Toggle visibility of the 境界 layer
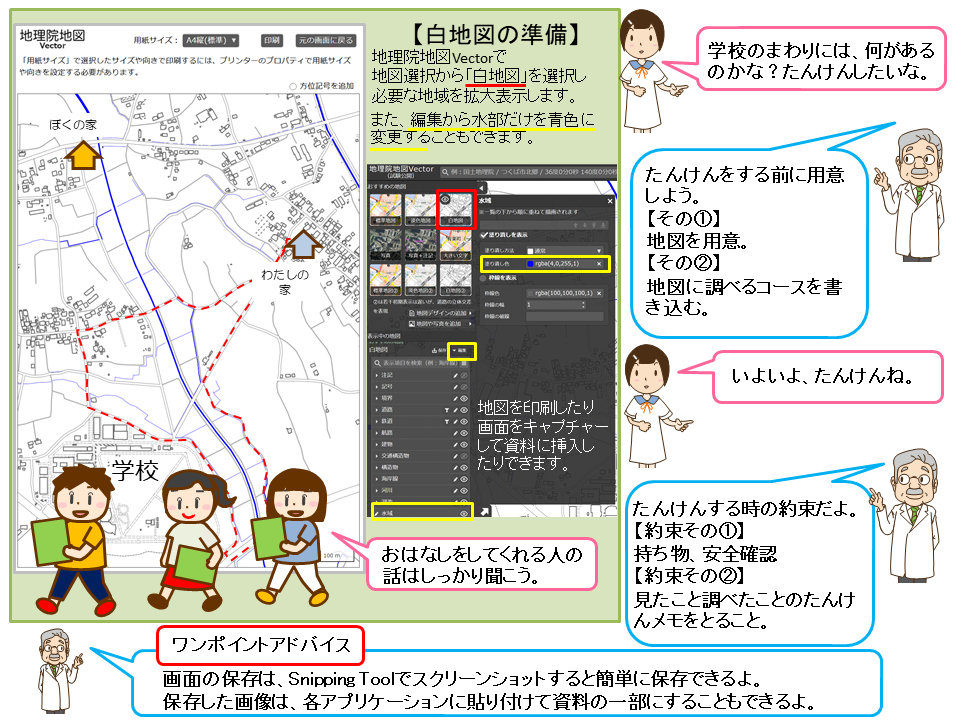This screenshot has width=960, height=720. [464, 399]
